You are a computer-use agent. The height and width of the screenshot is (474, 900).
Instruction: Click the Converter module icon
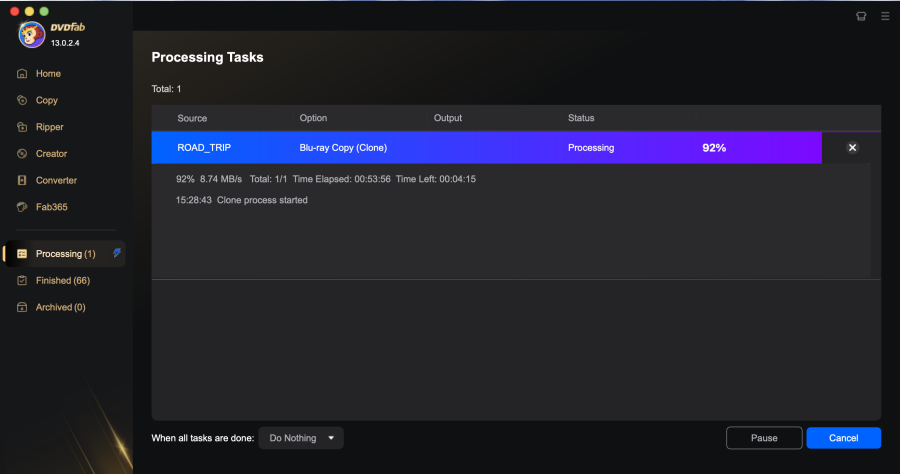pos(22,181)
